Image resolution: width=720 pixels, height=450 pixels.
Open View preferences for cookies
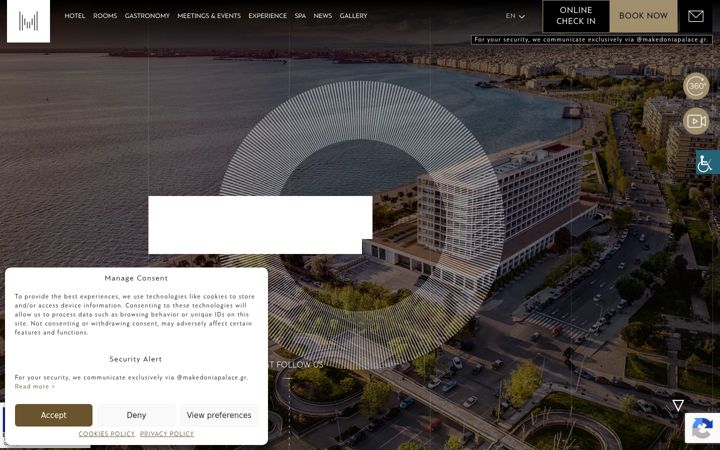(x=219, y=415)
